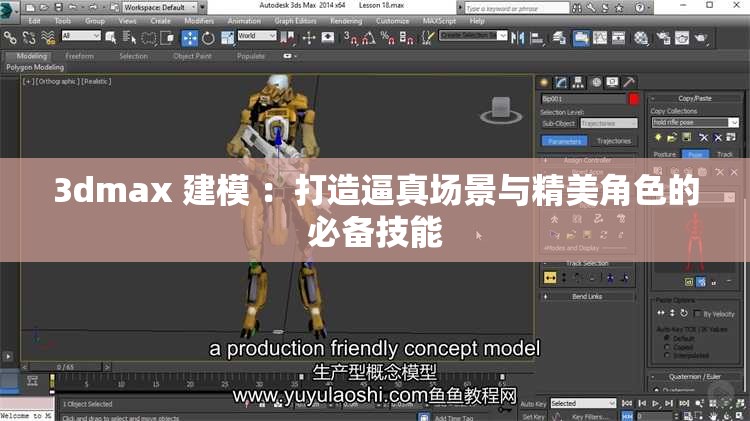The height and width of the screenshot is (421, 750).
Task: Open the MAXScript menu
Action: [439, 21]
